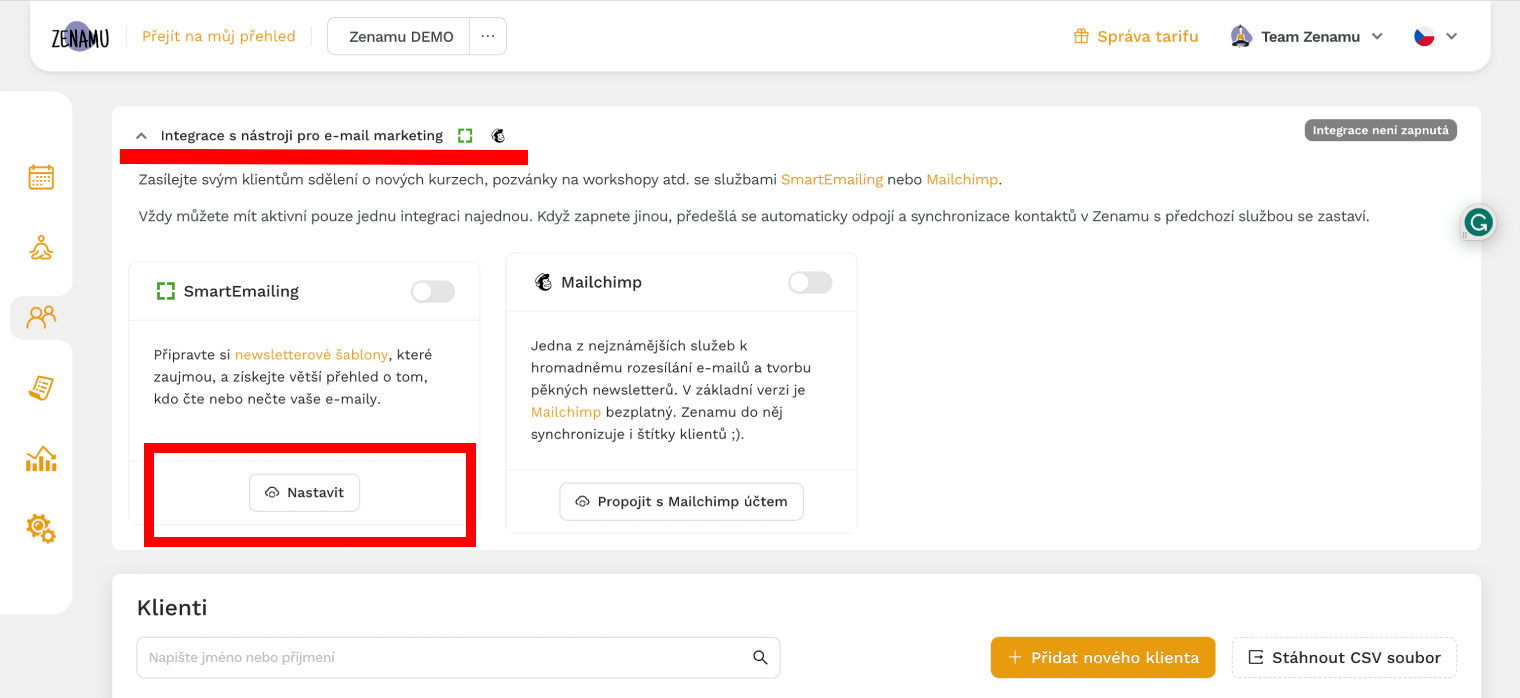Select the Zenamu DEMO studio button

tap(399, 36)
